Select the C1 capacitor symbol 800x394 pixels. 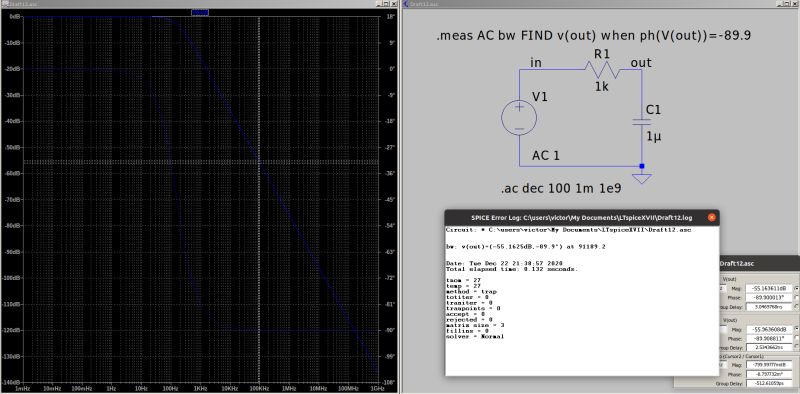(641, 122)
